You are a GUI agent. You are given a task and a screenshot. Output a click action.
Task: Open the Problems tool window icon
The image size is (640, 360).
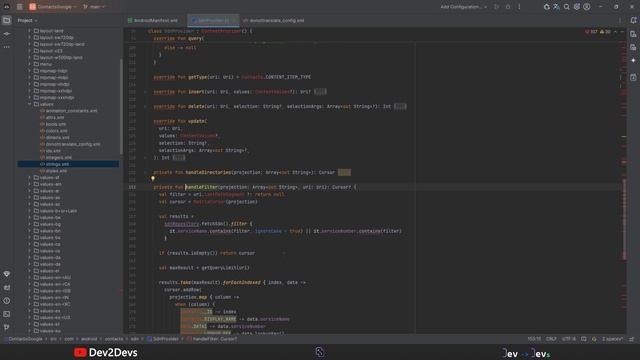click(7, 301)
